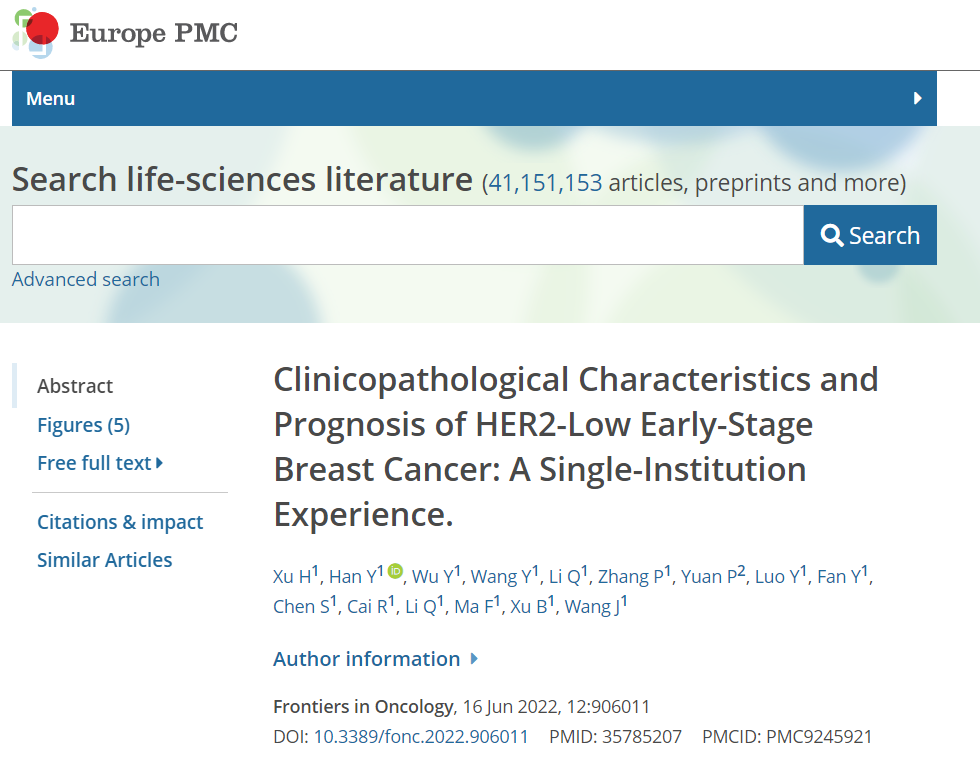Go to Figures (5) section

click(83, 425)
